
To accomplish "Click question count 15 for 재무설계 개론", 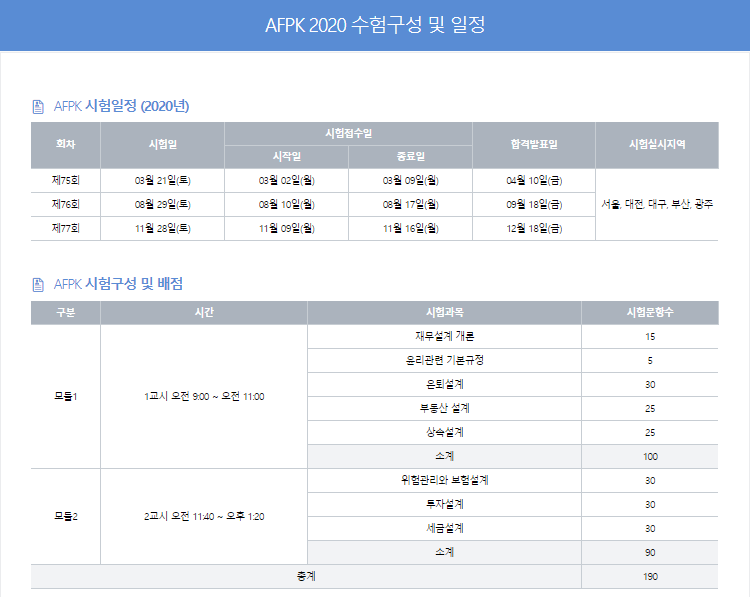I will click(650, 337).
